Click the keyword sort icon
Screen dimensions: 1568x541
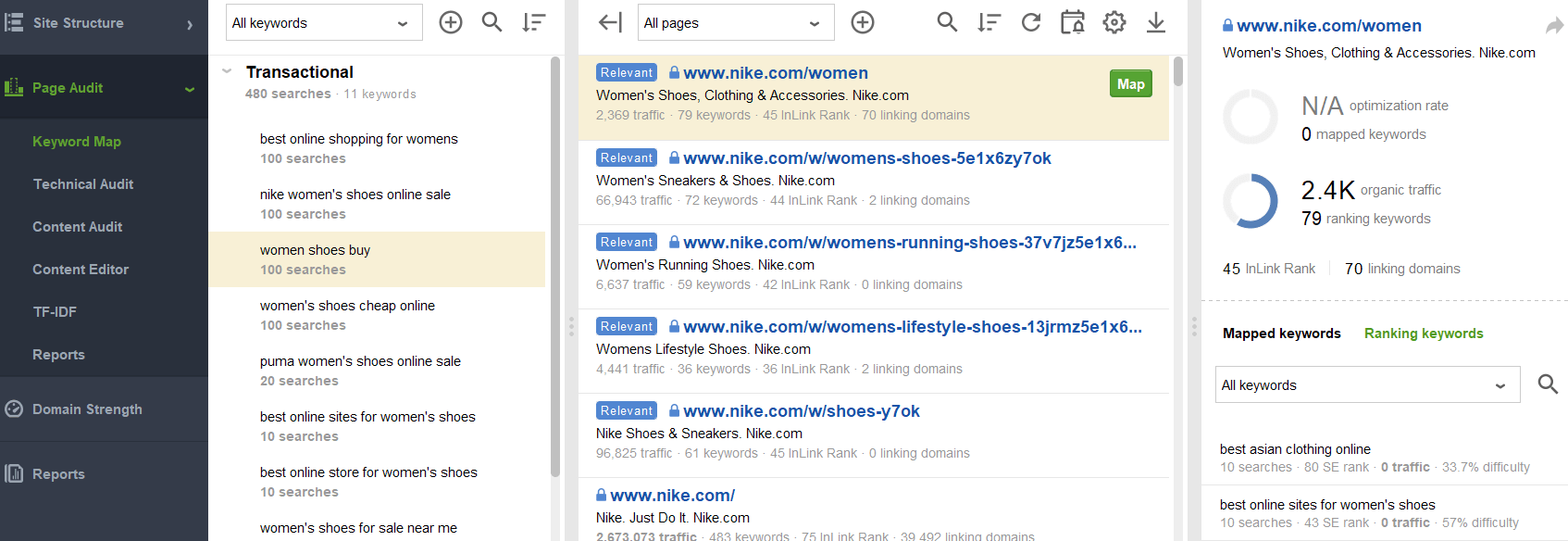(x=534, y=22)
